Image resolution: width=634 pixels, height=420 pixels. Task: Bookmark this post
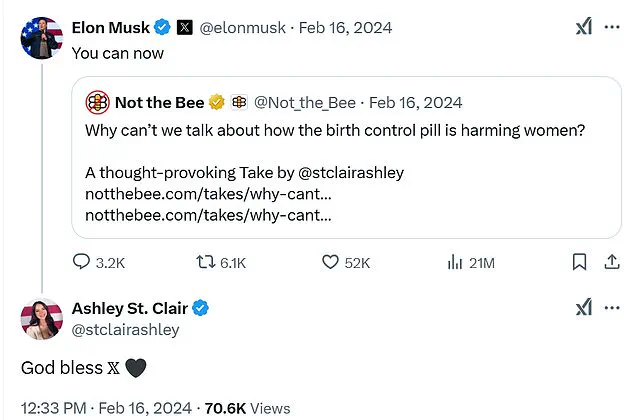click(579, 262)
